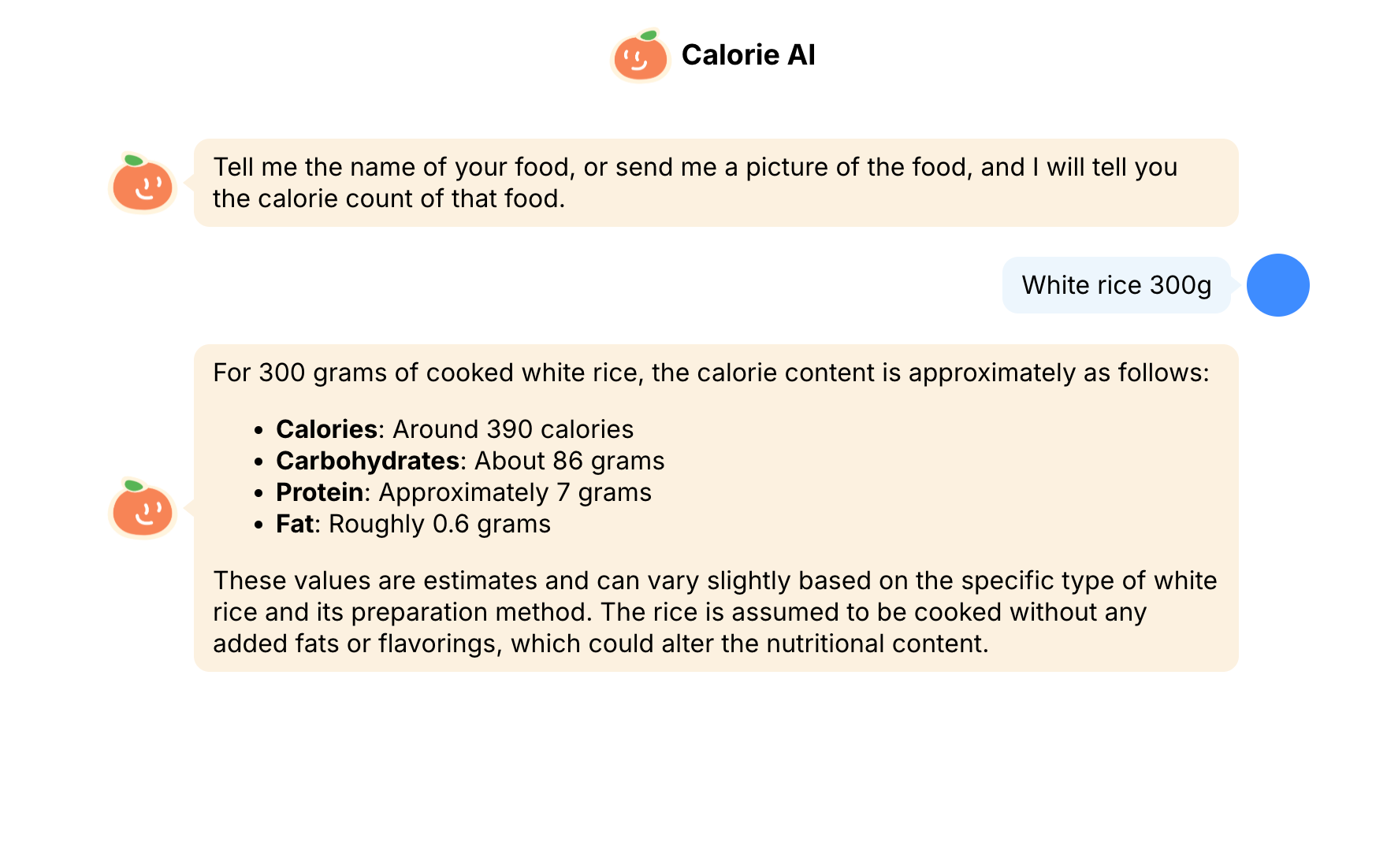Click the "Around 390 calories" value
1387x868 pixels.
(513, 429)
